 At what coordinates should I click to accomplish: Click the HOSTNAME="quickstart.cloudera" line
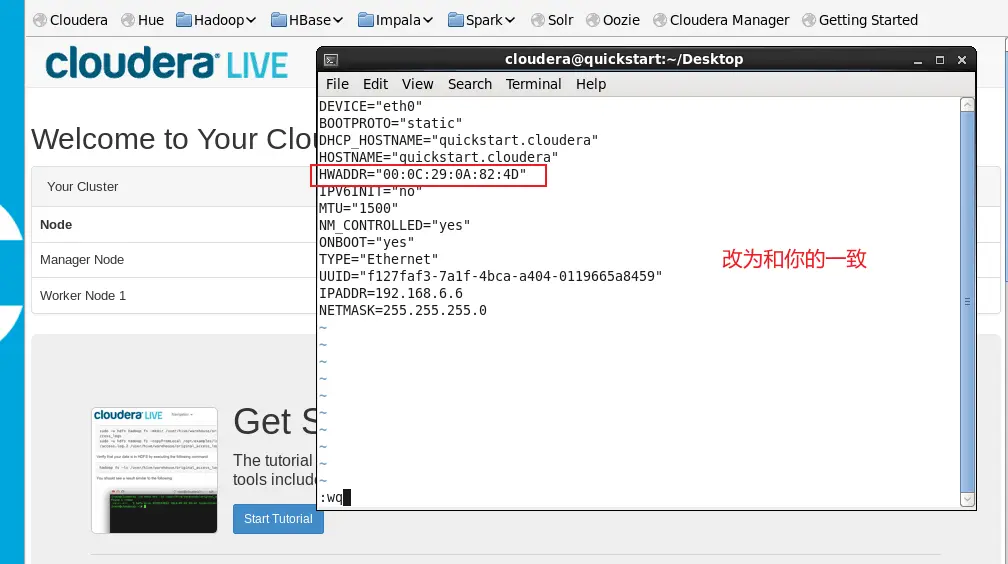point(438,158)
